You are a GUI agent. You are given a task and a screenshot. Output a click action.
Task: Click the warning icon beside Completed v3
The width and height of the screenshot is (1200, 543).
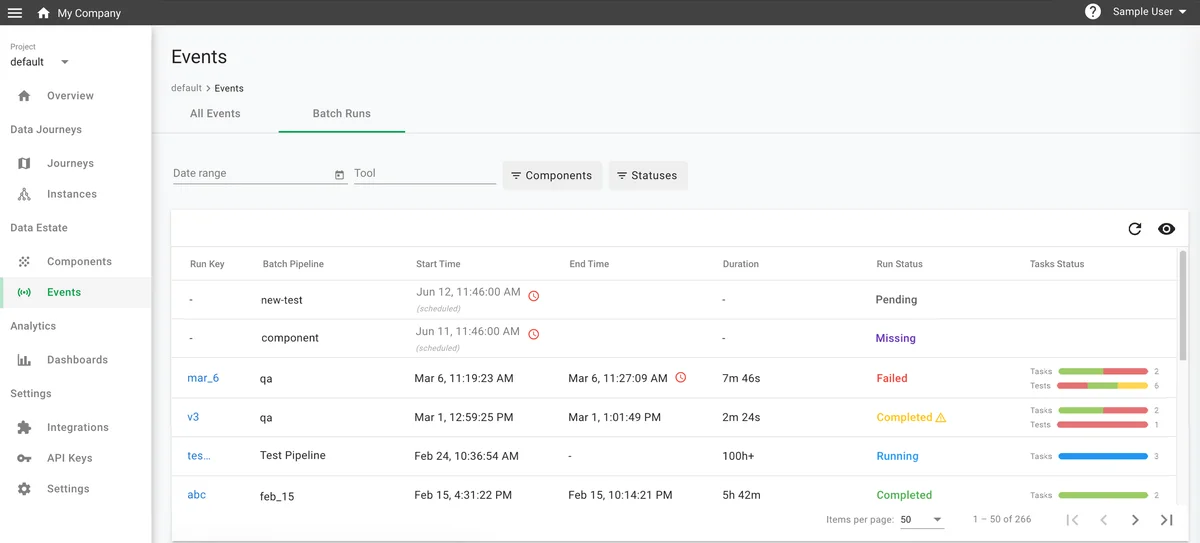[940, 417]
